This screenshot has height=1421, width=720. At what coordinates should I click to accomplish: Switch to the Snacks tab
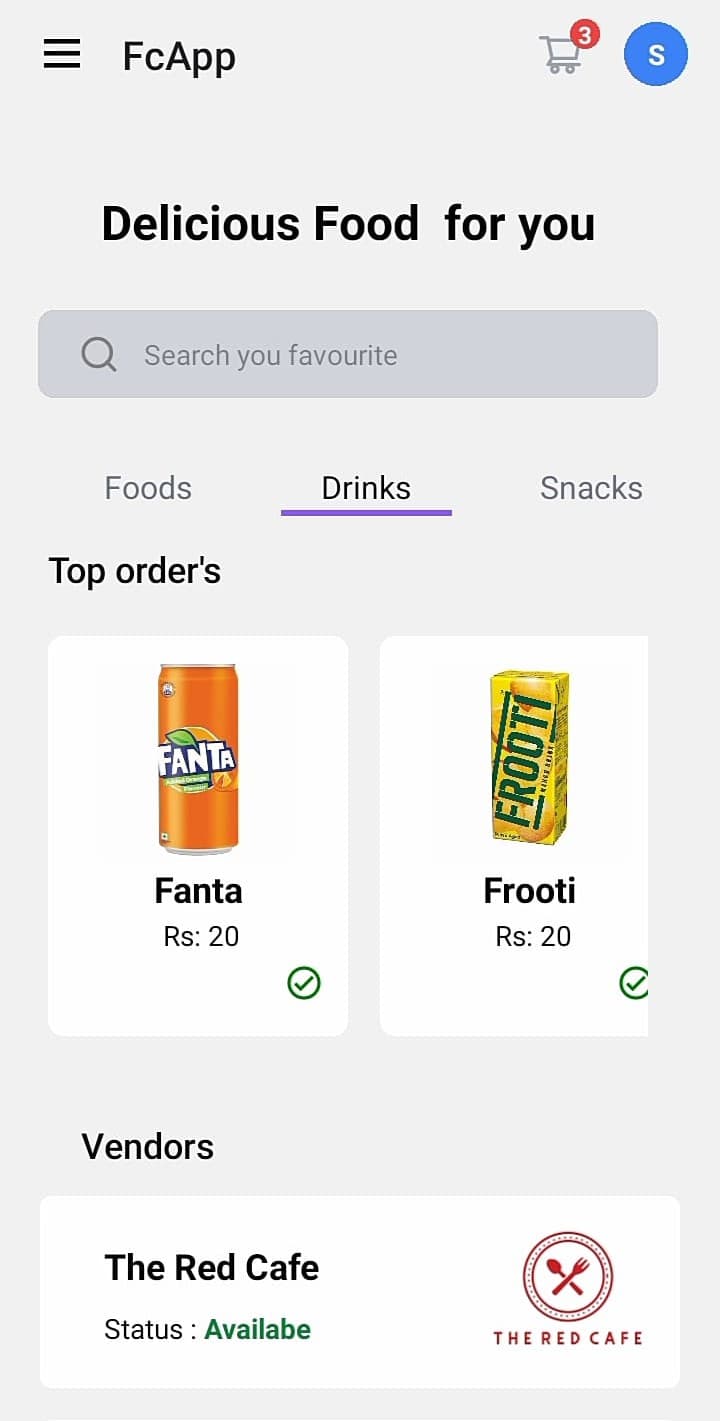tap(591, 488)
